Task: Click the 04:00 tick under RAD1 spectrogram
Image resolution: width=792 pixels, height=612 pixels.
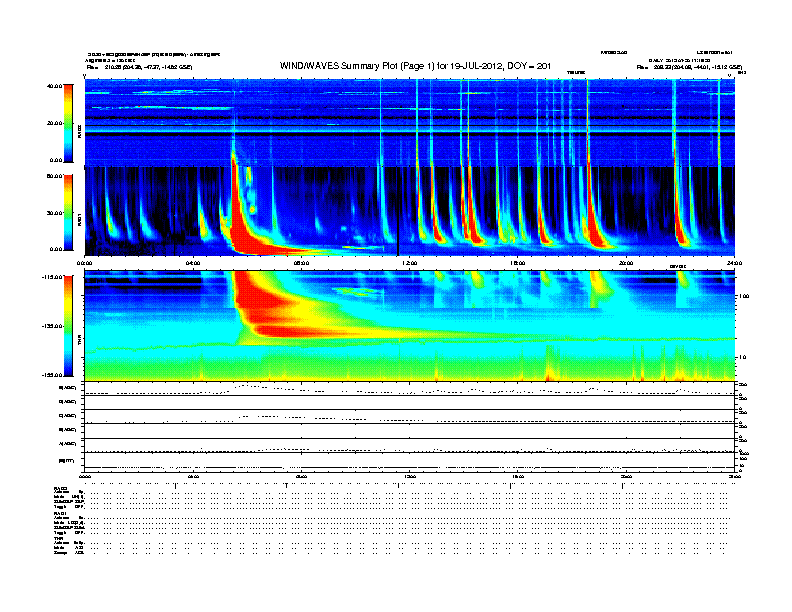Action: coord(193,263)
